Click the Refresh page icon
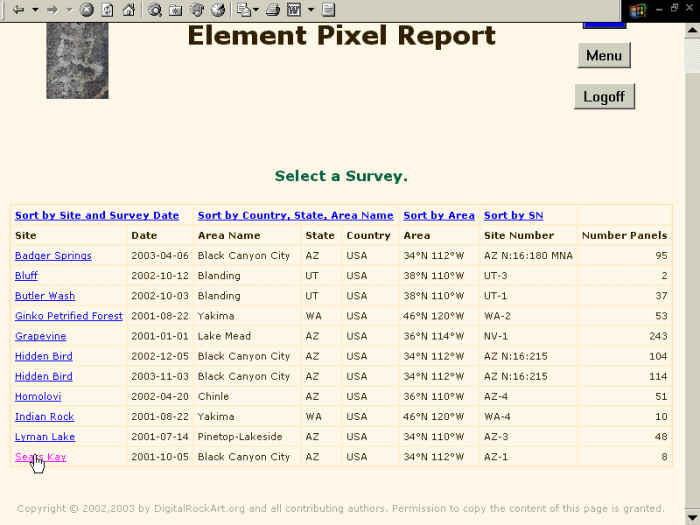 [107, 10]
